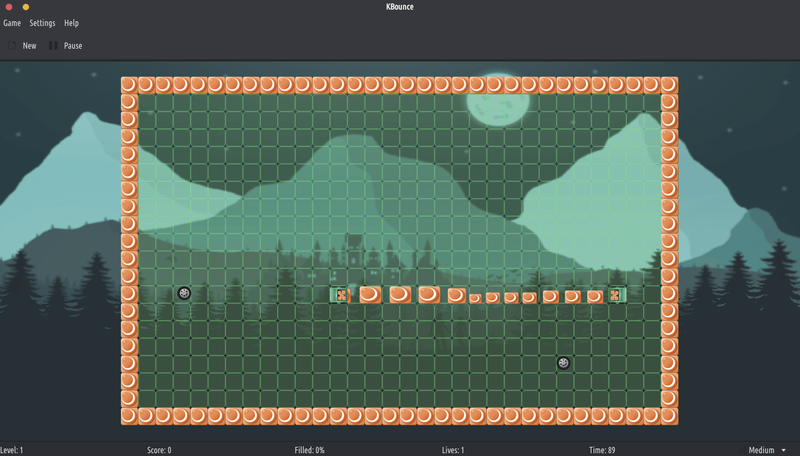
Task: Click the ball in the lower right area
Action: (x=564, y=363)
